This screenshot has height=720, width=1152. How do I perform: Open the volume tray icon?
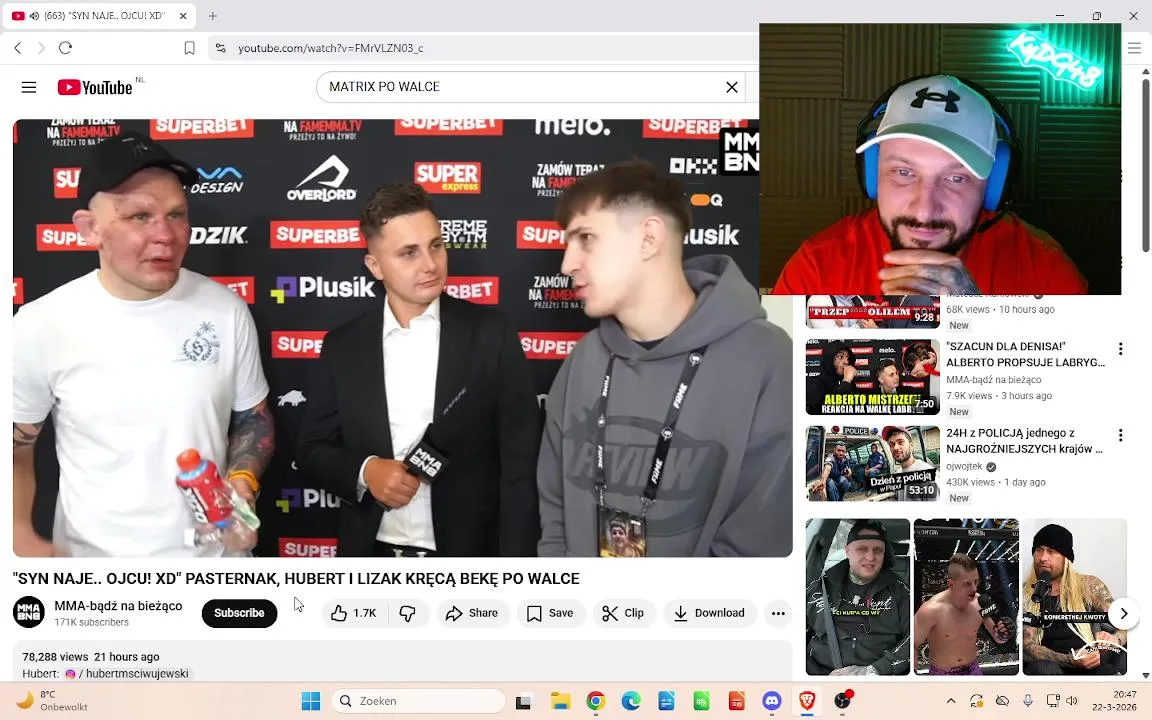pos(1072,701)
